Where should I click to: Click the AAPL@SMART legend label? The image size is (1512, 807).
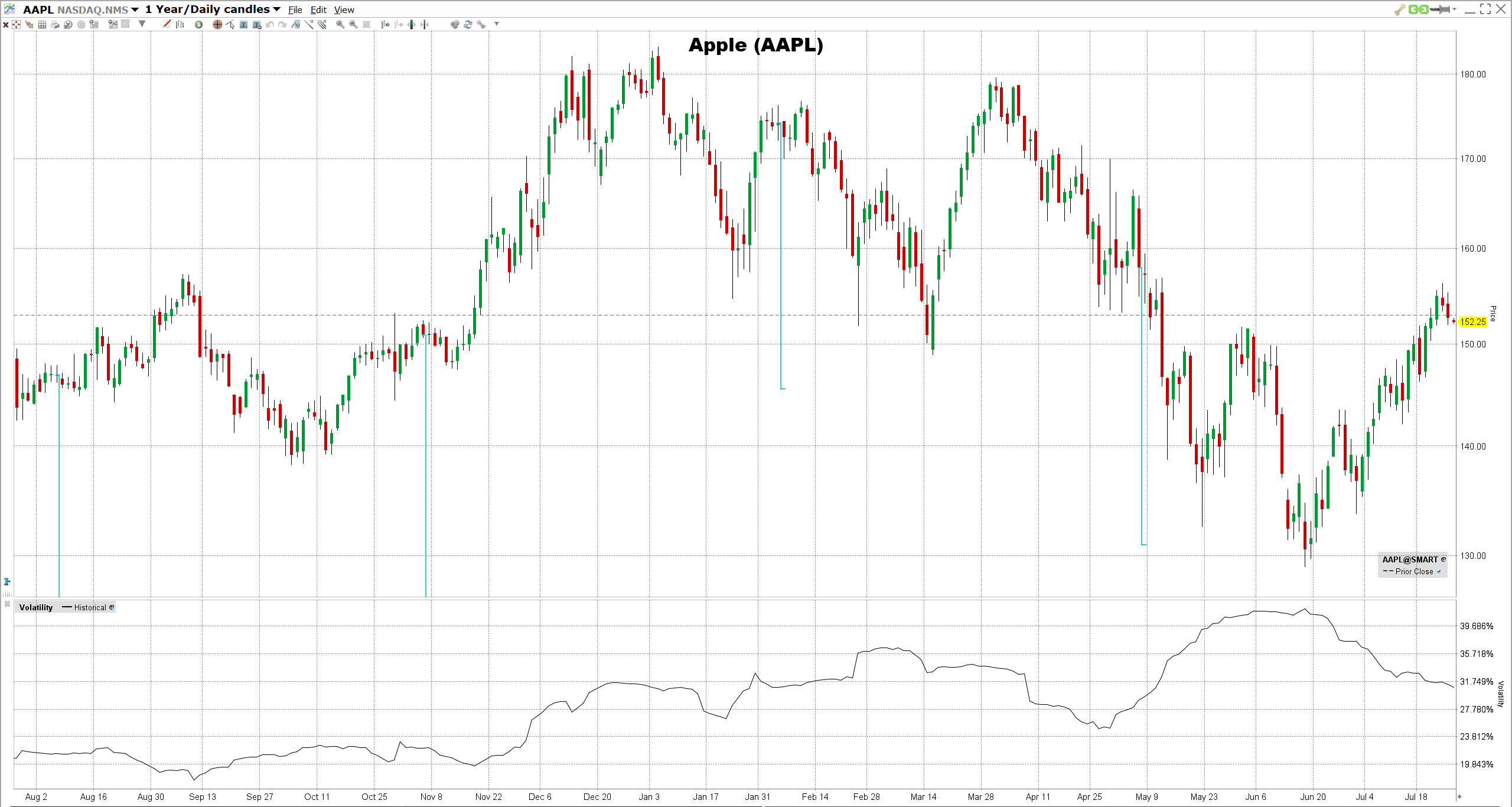click(x=1410, y=559)
